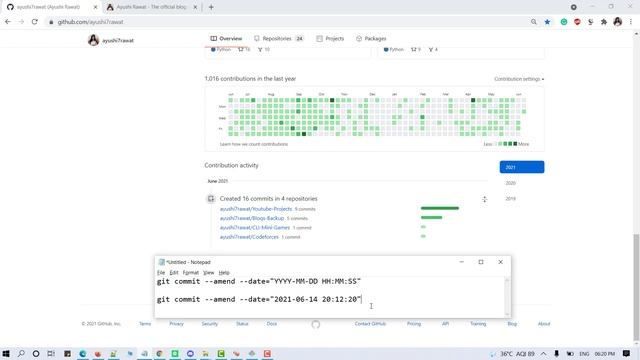The image size is (640, 360).
Task: Open the Notepad File menu
Action: 161,273
